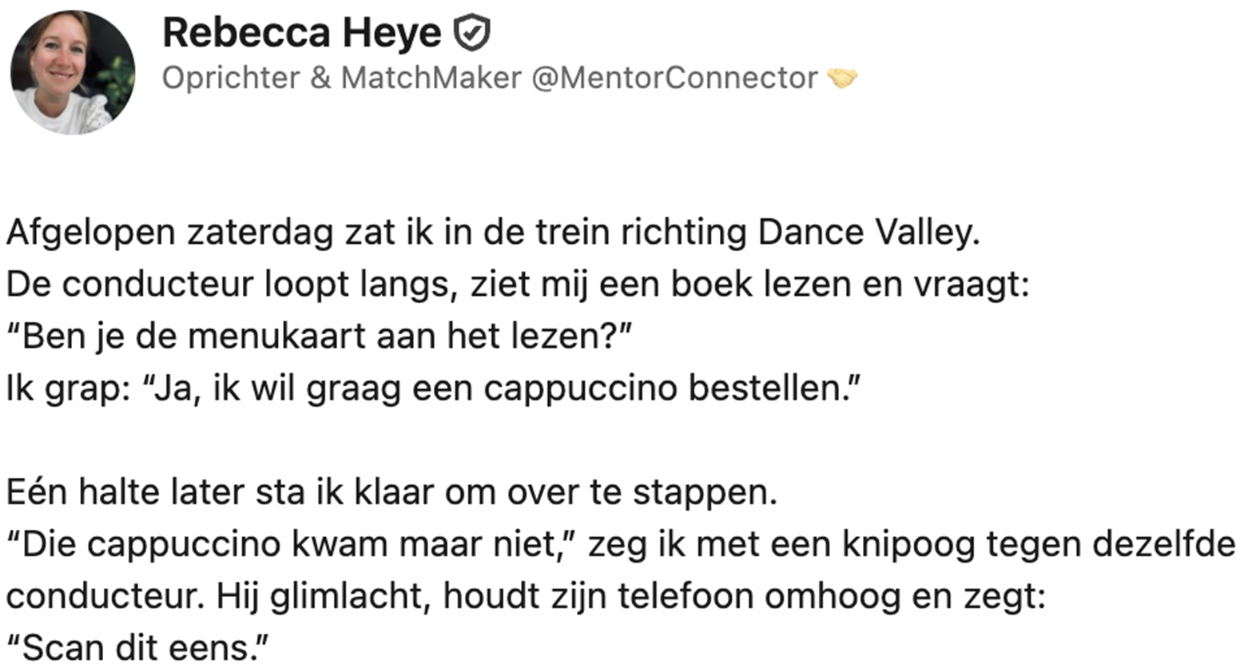Click the words "Dance Valley"
Image resolution: width=1242 pixels, height=666 pixels.
click(865, 232)
